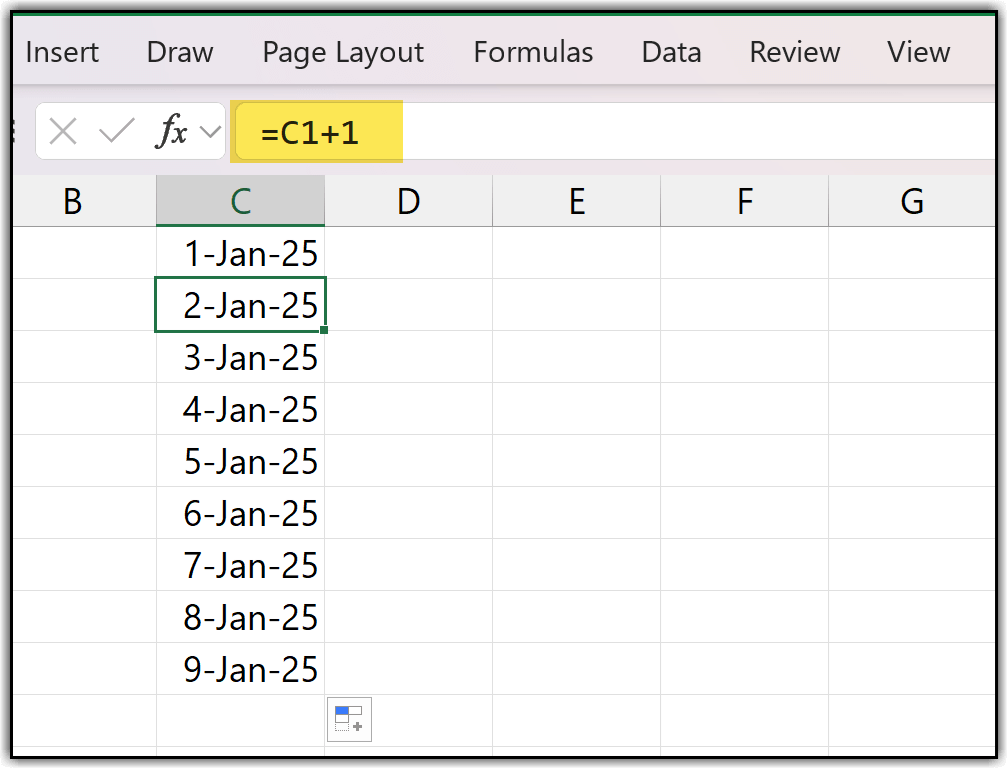Click the fill handle of selected cell
The height and width of the screenshot is (769, 1008).
pos(325,330)
